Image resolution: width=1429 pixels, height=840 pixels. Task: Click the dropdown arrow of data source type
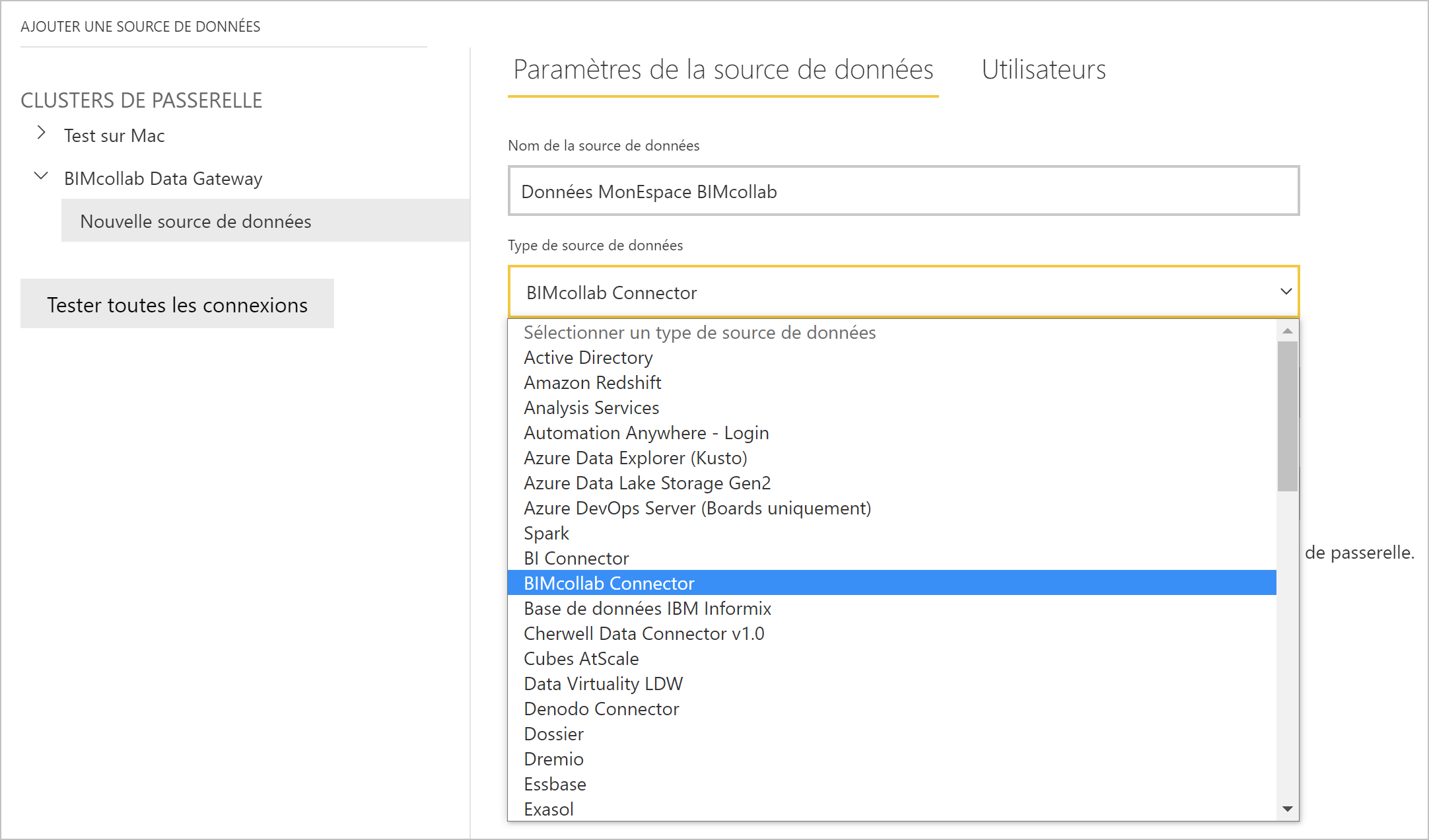click(1286, 291)
